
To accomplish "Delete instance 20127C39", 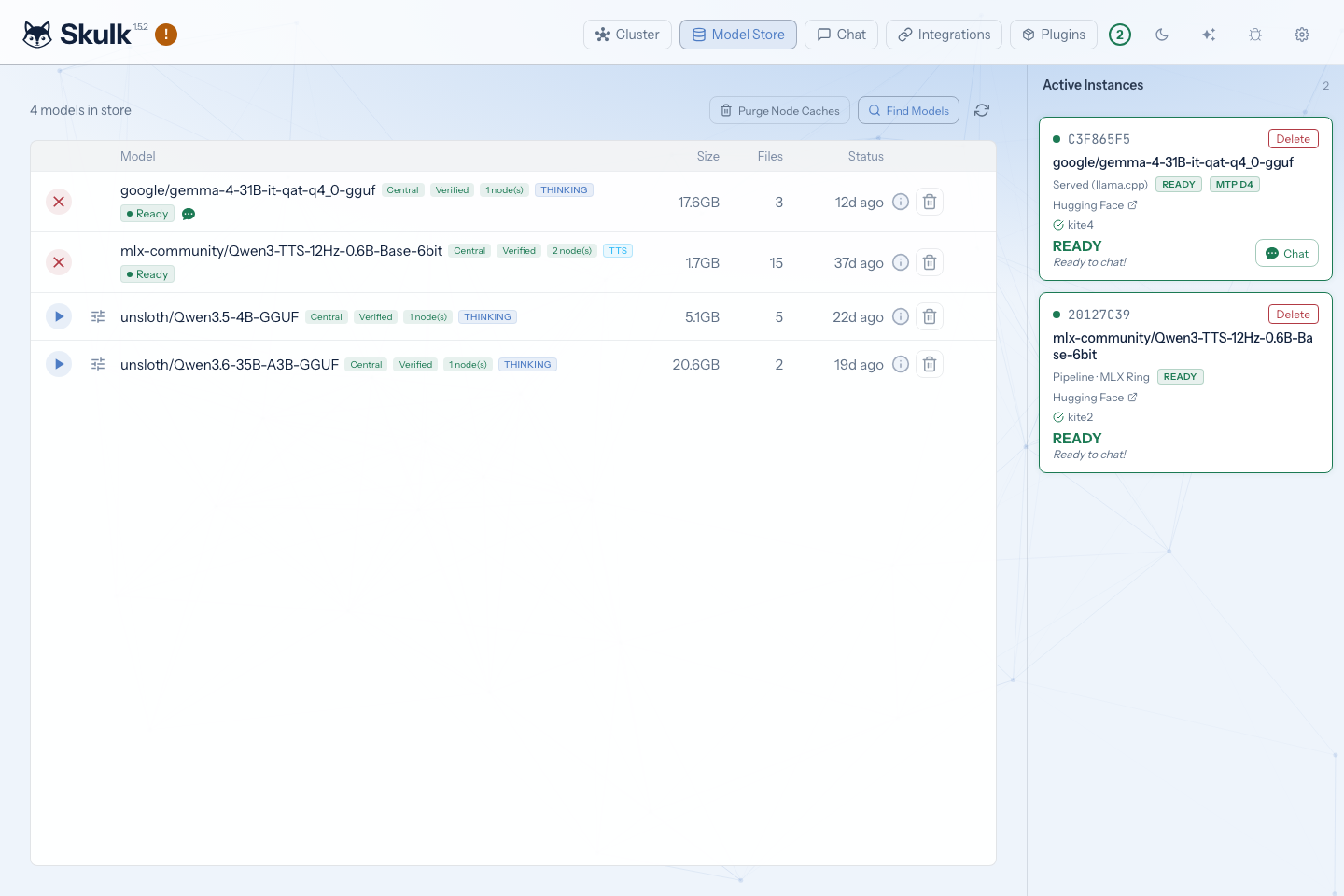I will [1293, 315].
